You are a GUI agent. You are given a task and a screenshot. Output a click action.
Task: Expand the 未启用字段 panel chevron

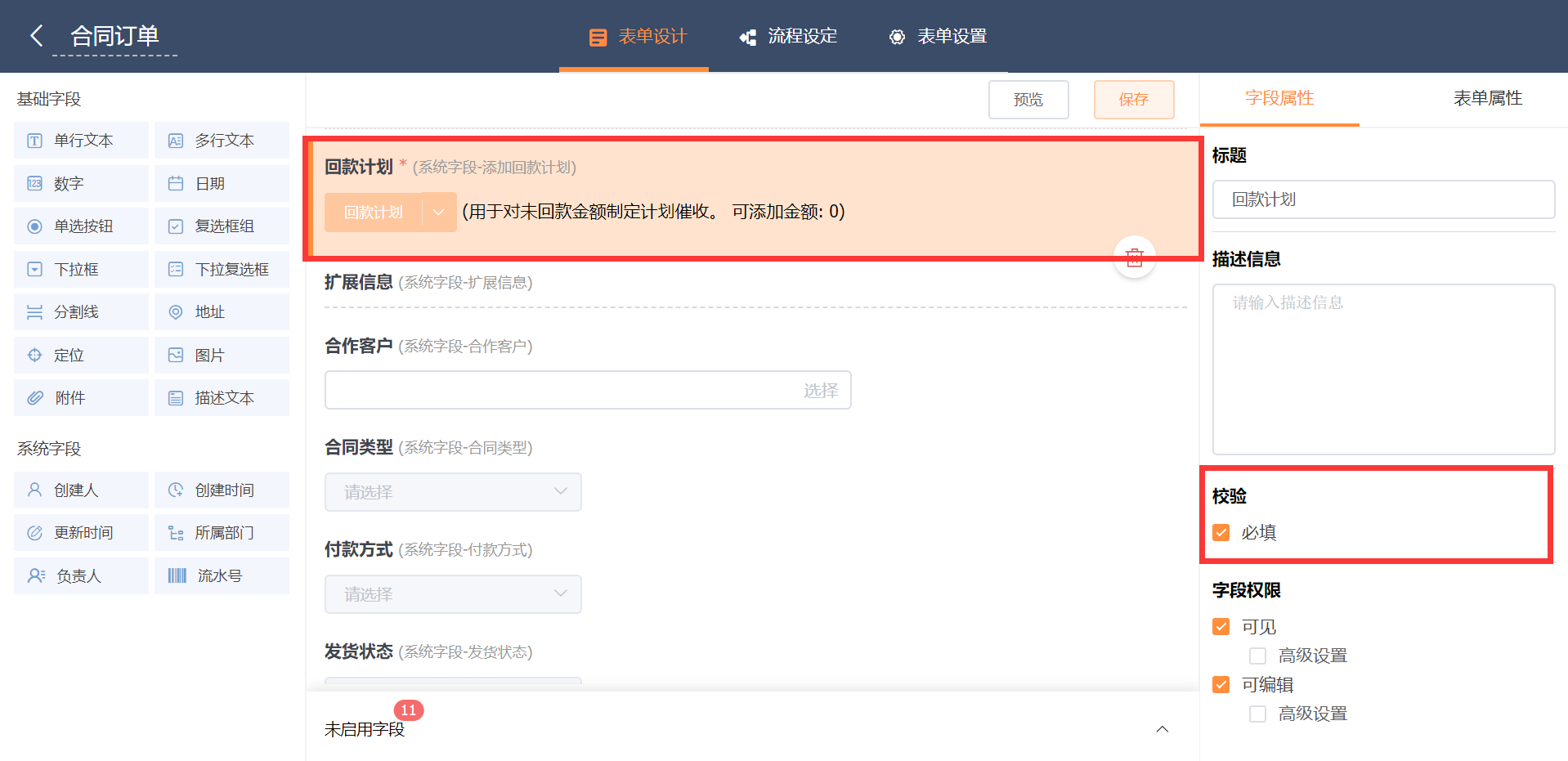click(1162, 729)
